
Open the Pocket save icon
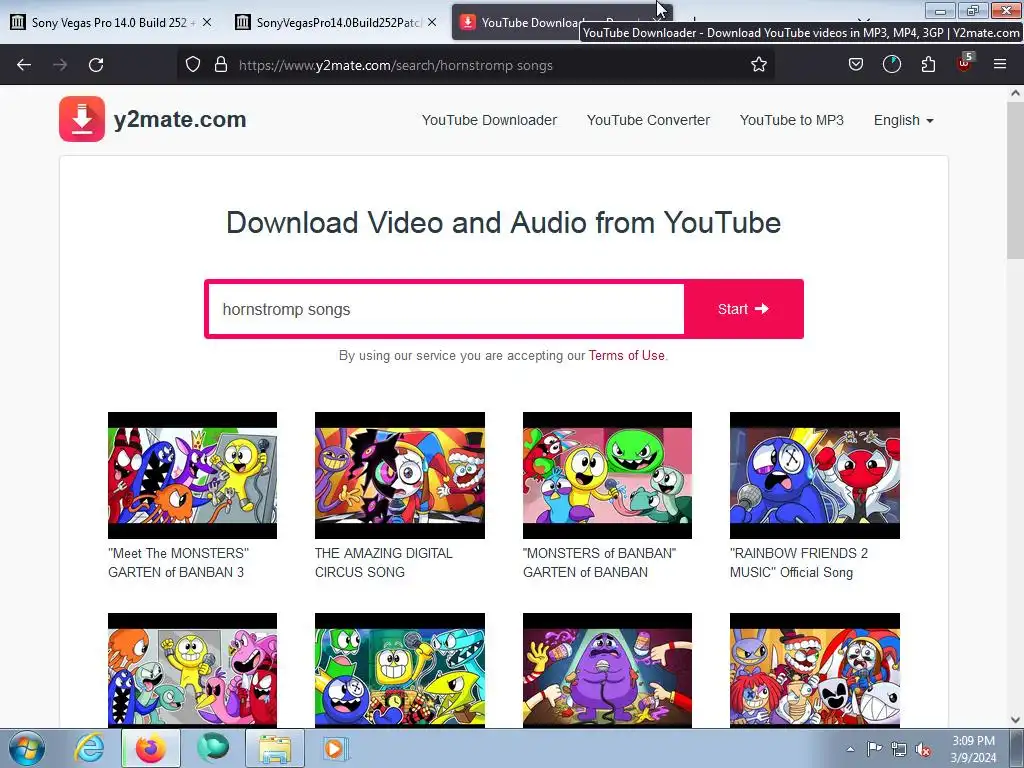click(x=856, y=65)
